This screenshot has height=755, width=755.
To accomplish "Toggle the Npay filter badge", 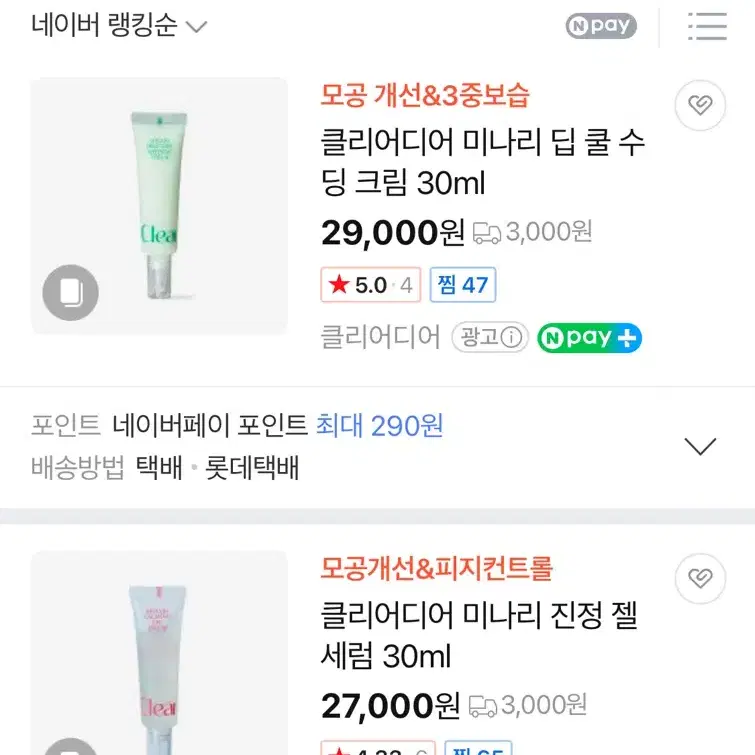I will pos(600,26).
